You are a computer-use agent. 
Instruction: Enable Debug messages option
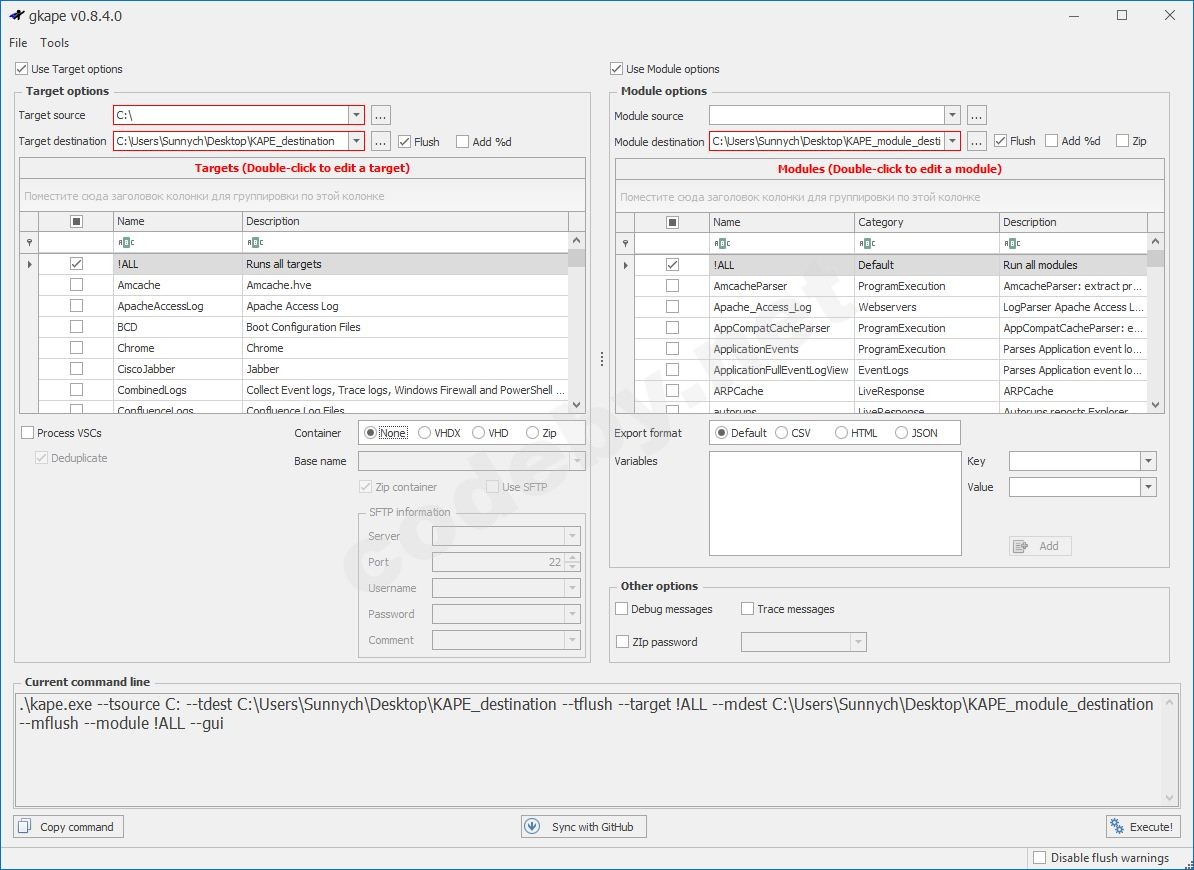coord(622,609)
